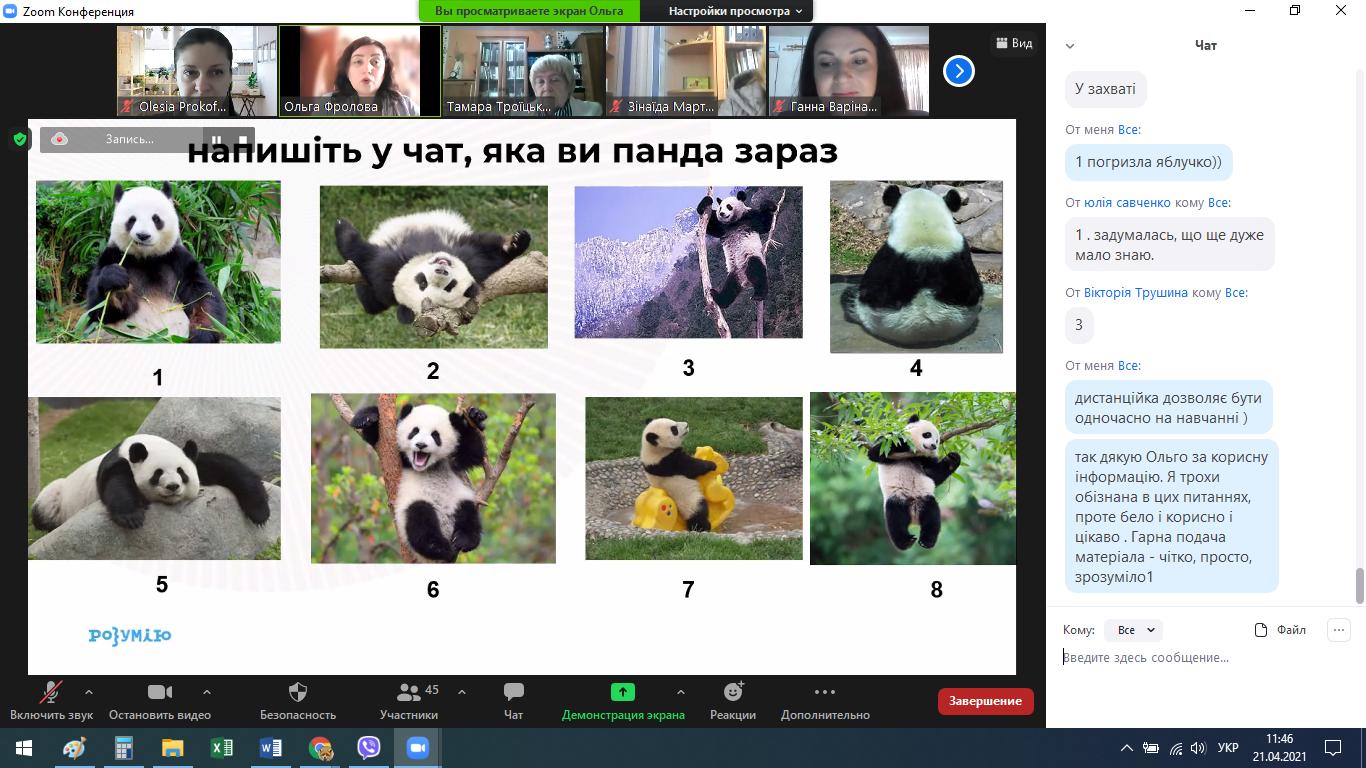
Task: Expand the audio settings arrow
Action: click(x=89, y=692)
